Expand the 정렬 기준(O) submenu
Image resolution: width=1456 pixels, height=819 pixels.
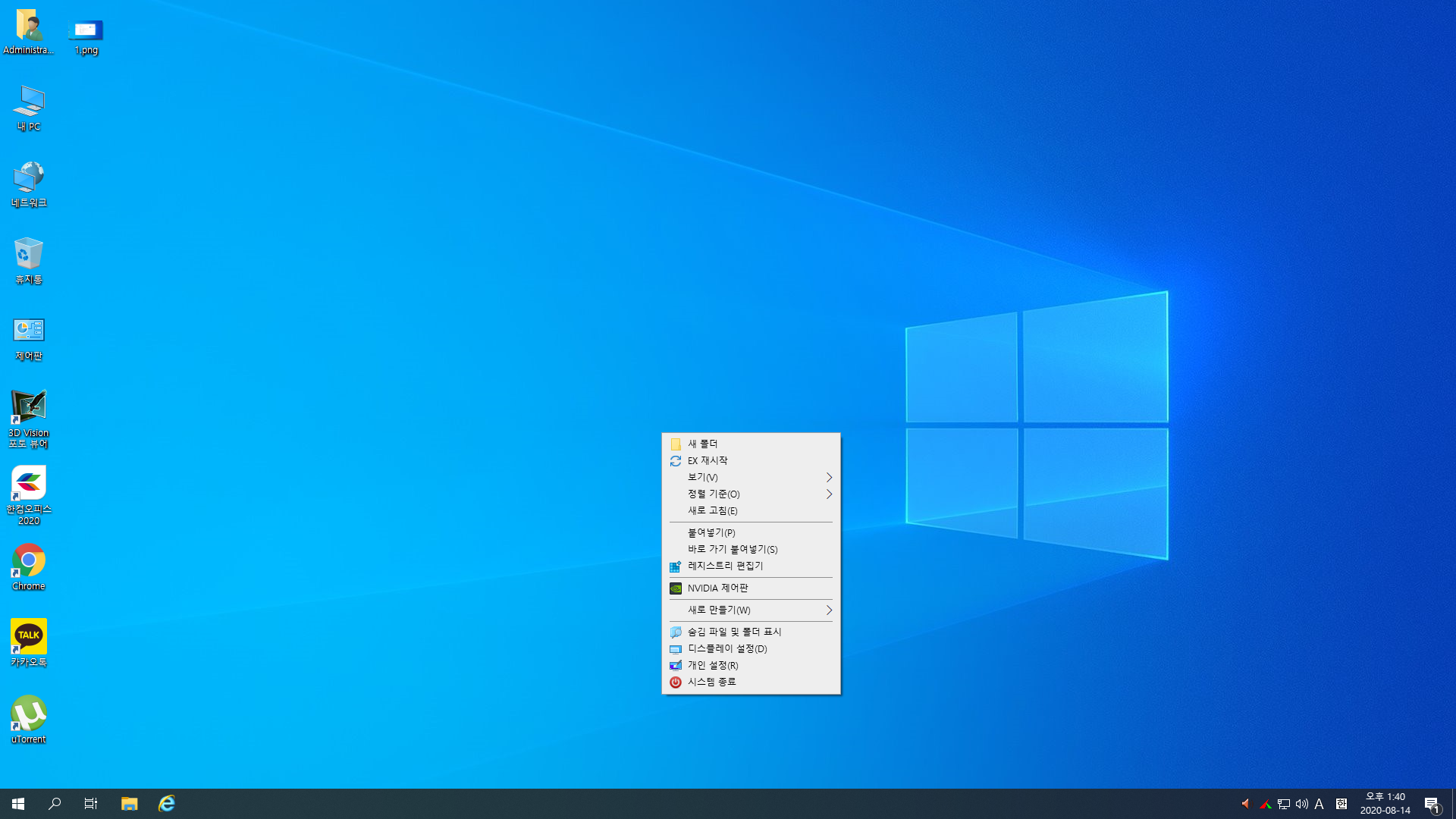click(751, 494)
